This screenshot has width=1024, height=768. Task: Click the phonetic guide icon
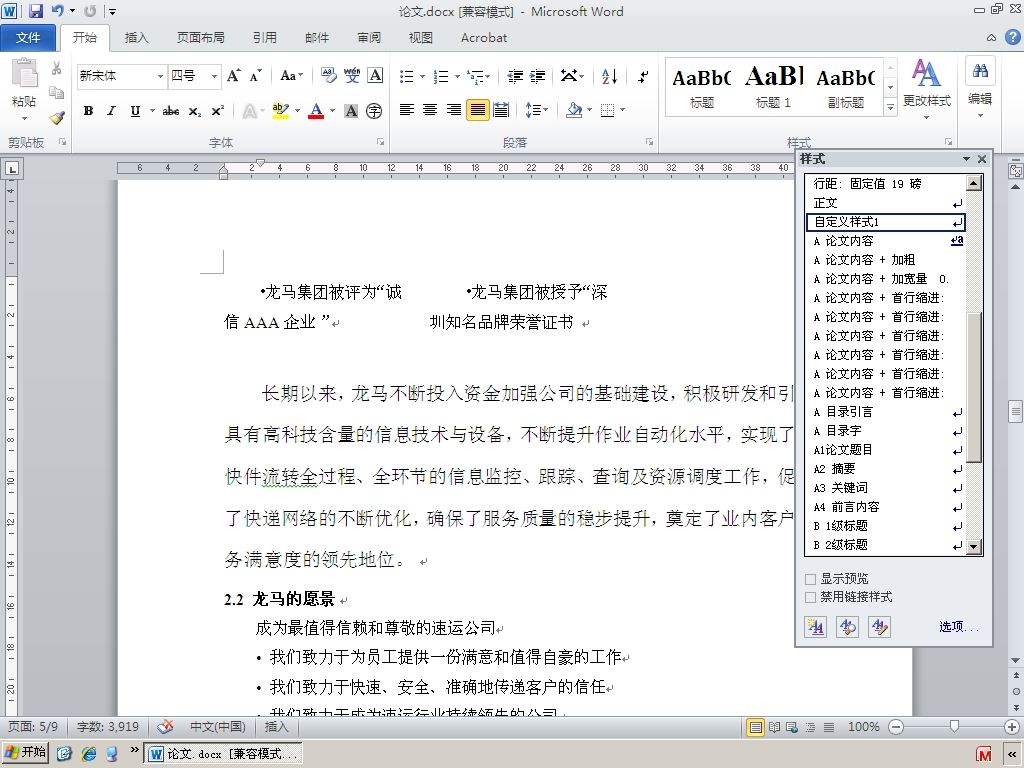coord(352,76)
